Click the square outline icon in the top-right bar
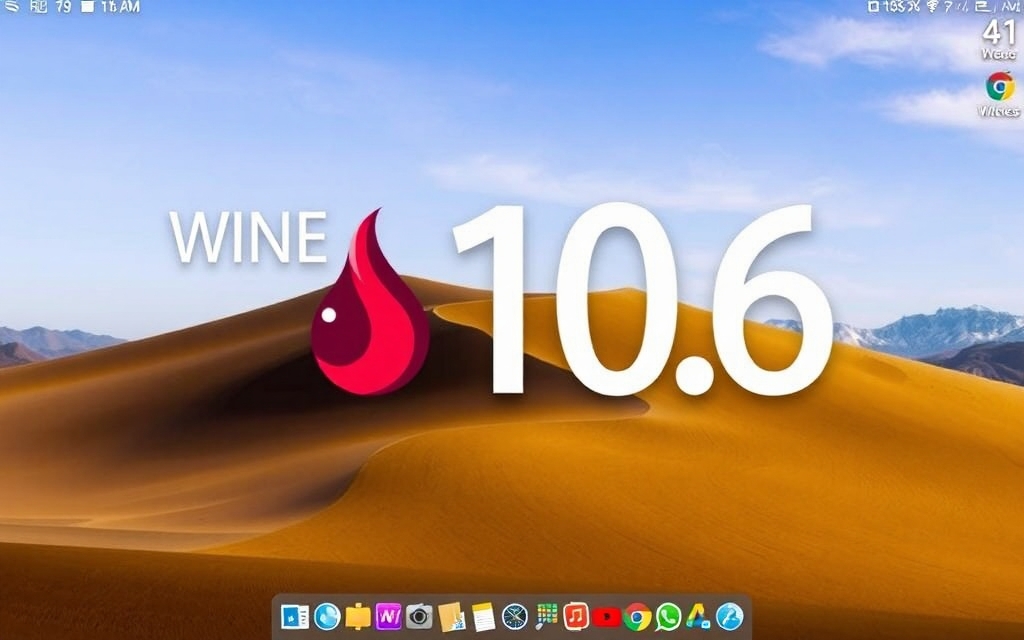This screenshot has height=640, width=1024. [x=874, y=7]
